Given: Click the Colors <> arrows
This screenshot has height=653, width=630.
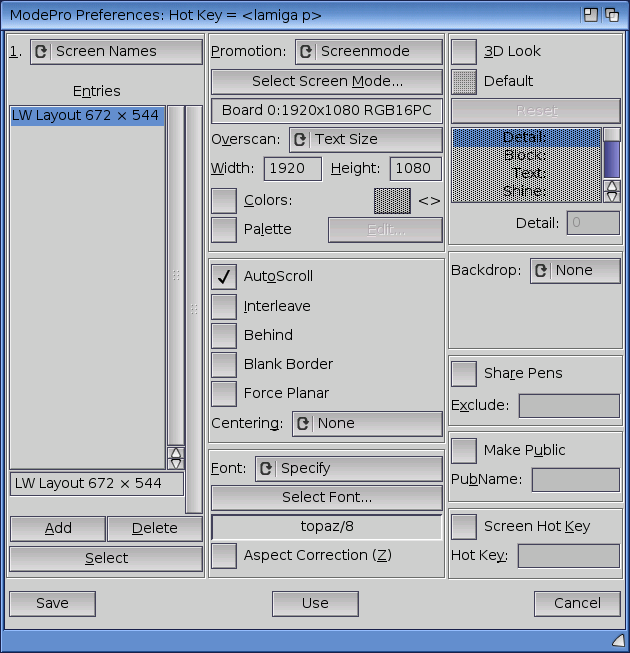Looking at the screenshot, I should pyautogui.click(x=429, y=201).
